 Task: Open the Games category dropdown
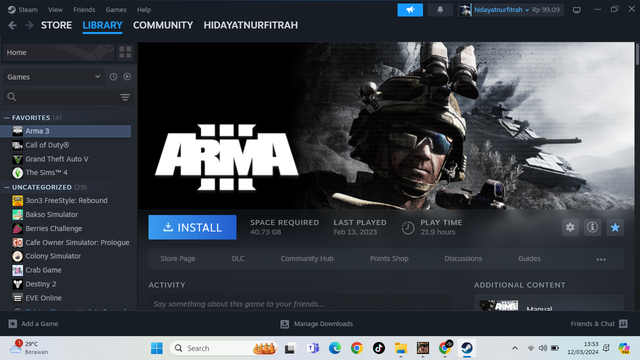pyautogui.click(x=53, y=77)
